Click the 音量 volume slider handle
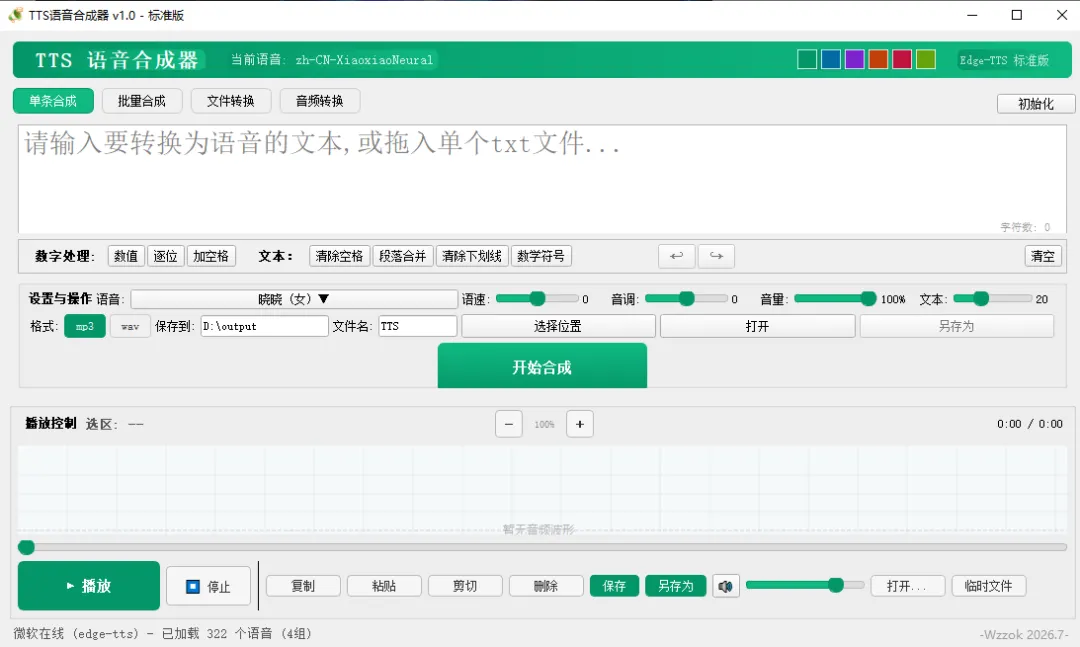 pos(868,298)
